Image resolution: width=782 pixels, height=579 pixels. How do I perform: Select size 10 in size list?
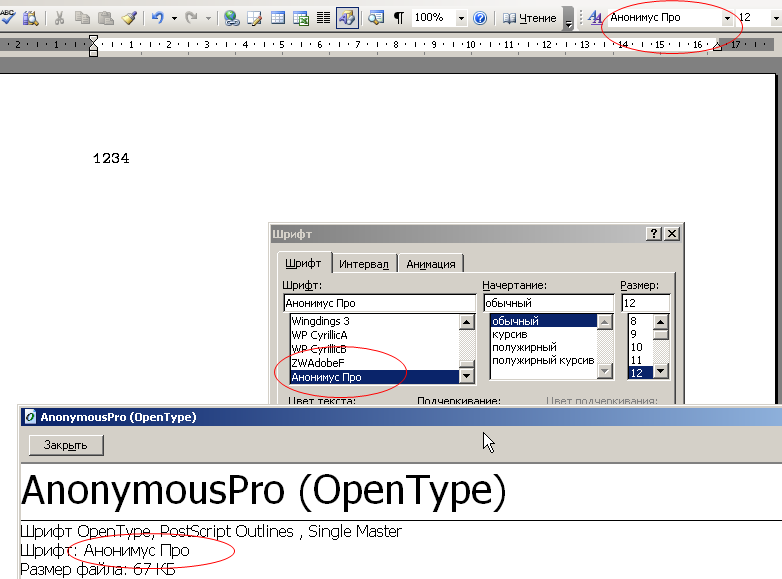coord(640,347)
